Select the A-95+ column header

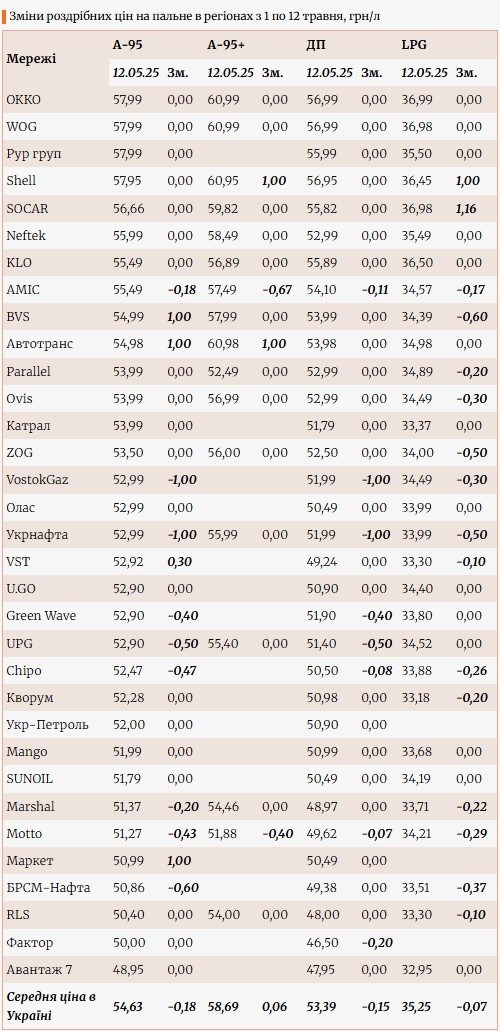[x=226, y=45]
